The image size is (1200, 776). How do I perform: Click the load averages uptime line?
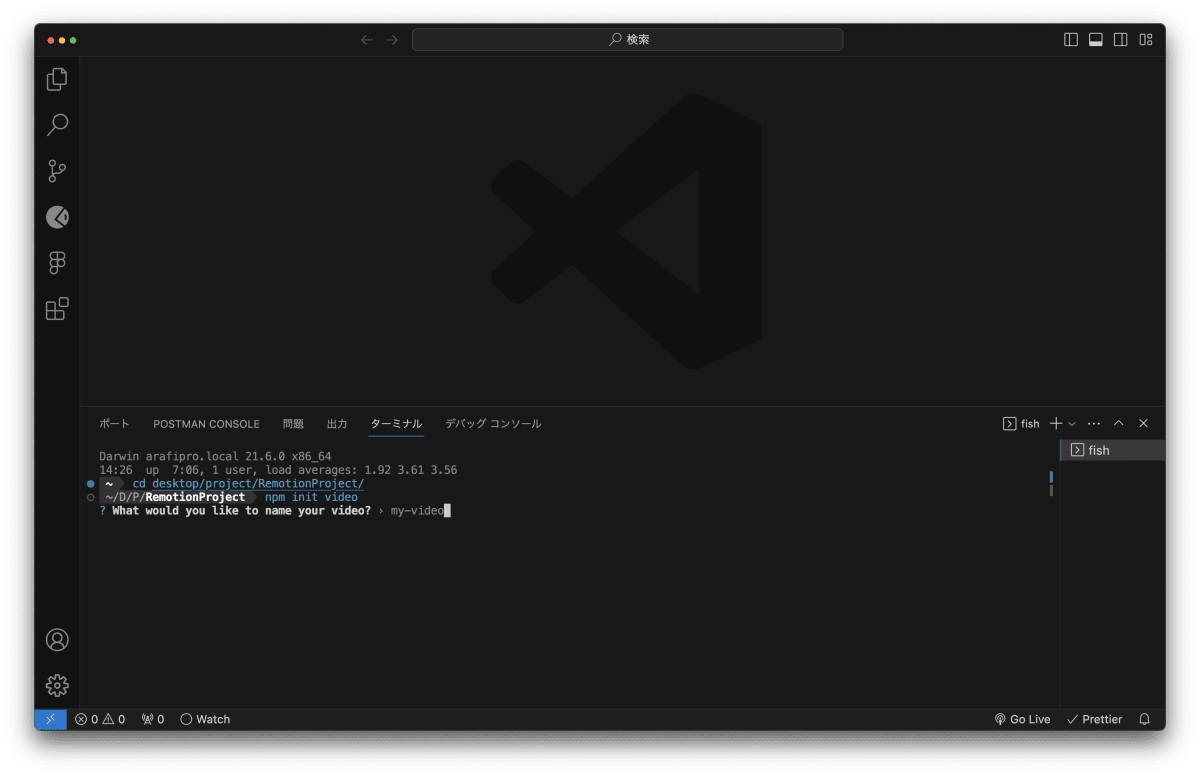tap(278, 470)
